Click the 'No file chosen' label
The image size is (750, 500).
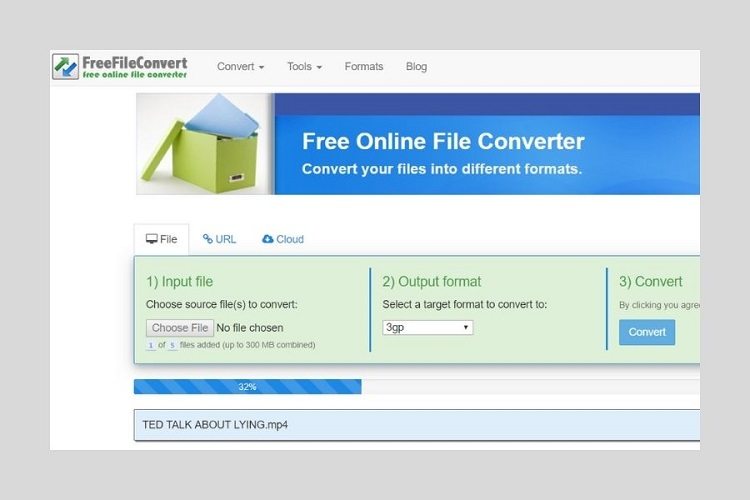click(x=250, y=327)
